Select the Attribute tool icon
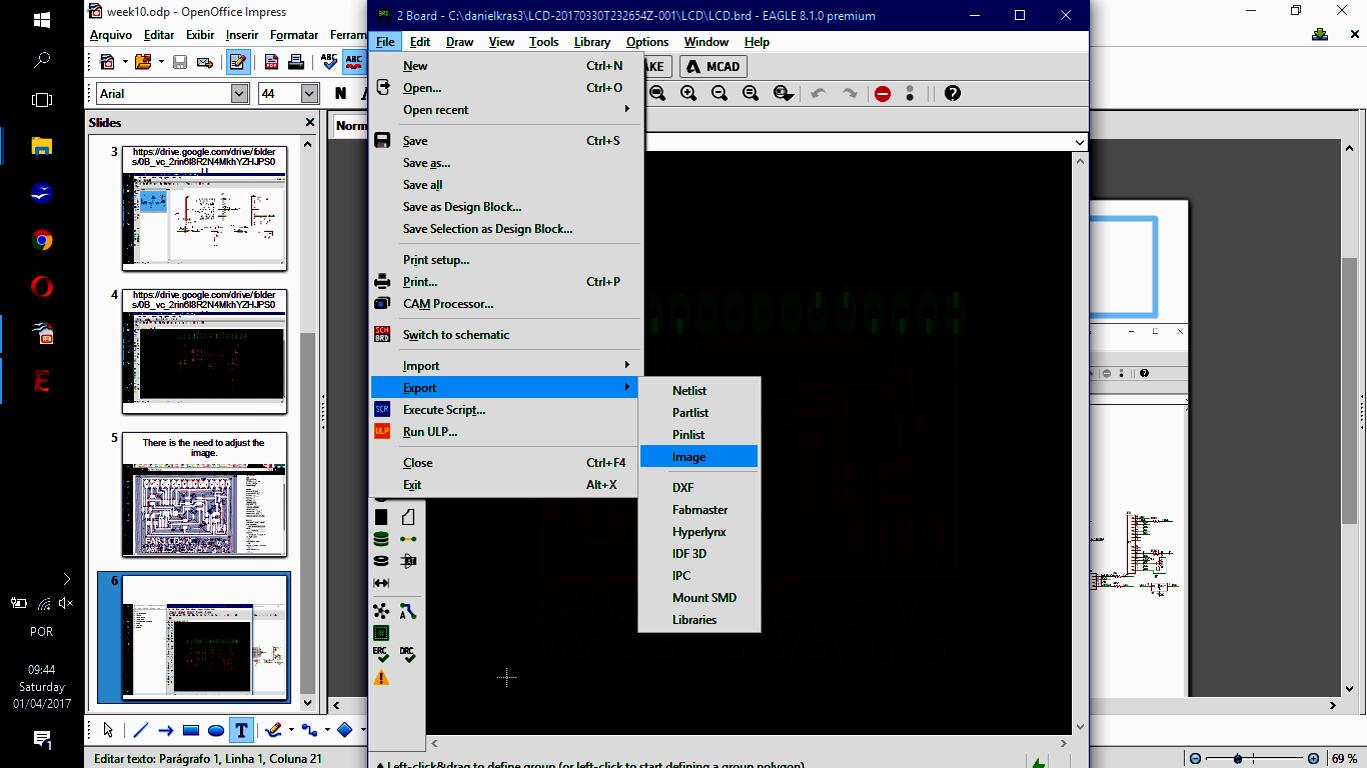Screen dimensions: 1367x768 coord(407,561)
